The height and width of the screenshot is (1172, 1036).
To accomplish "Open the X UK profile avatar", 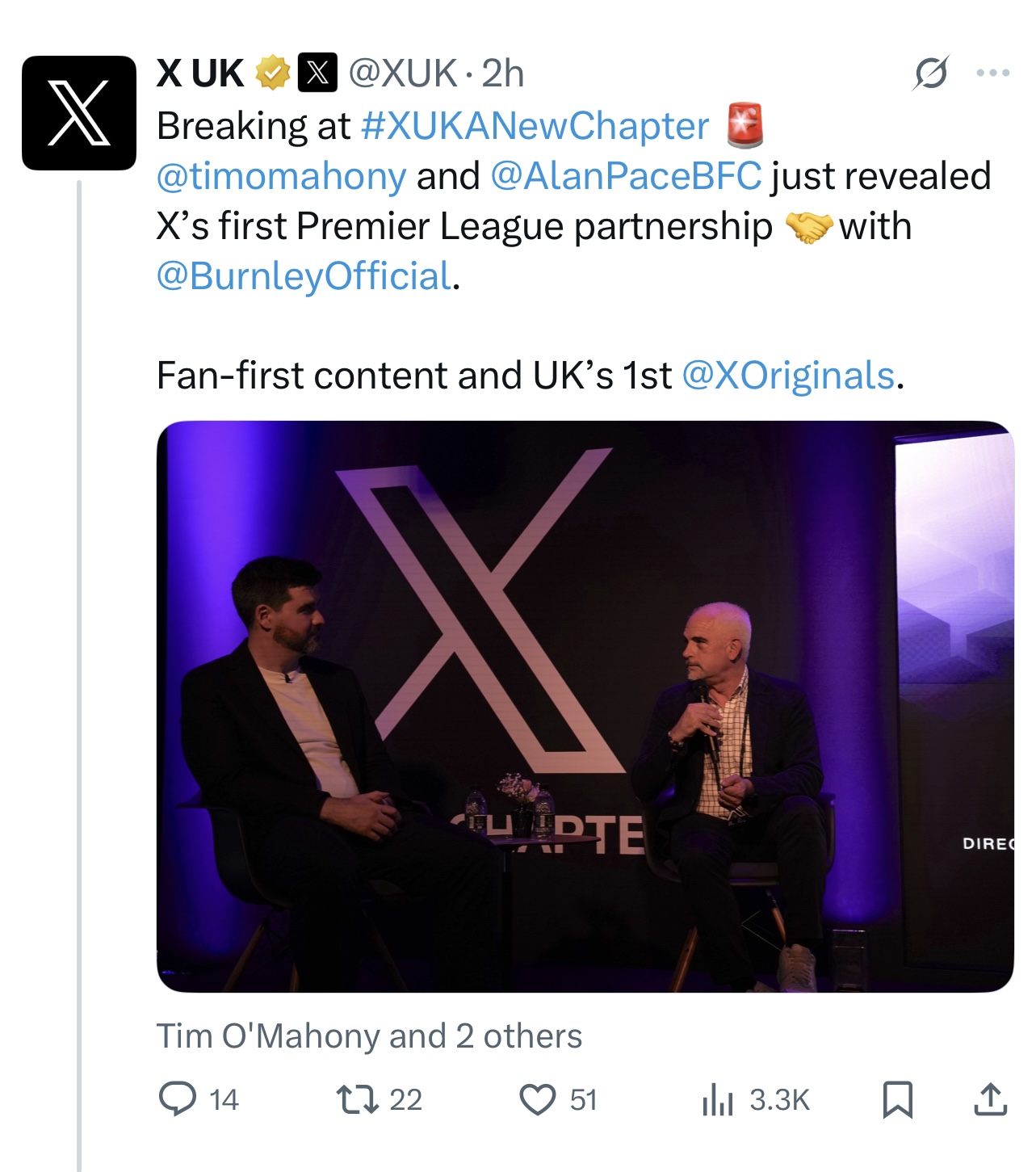I will coord(79,113).
